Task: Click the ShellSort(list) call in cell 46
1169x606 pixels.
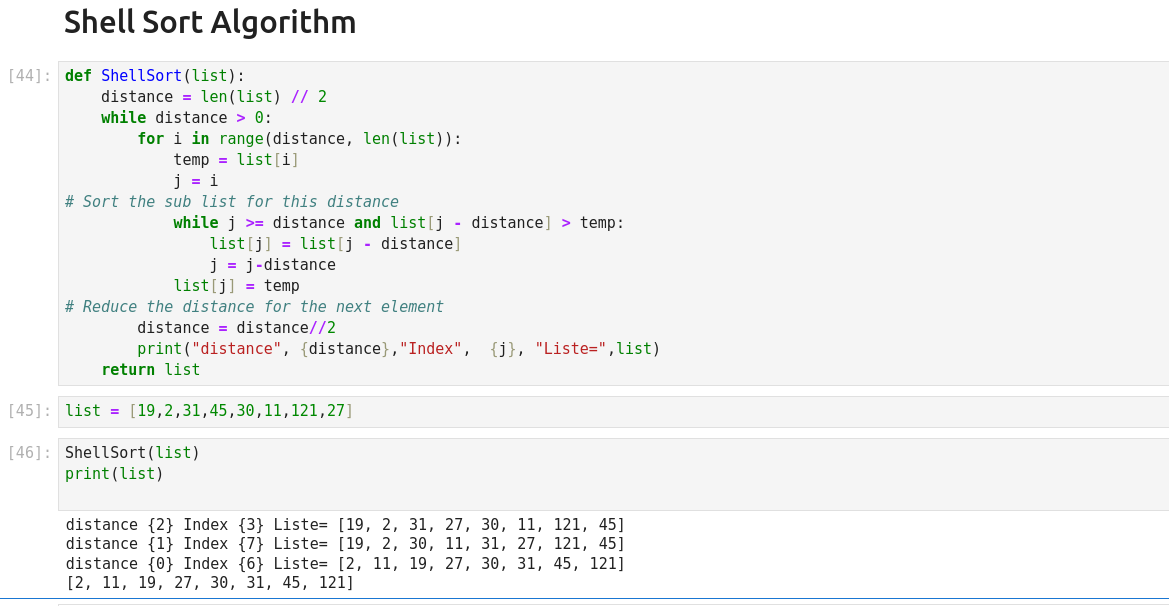Action: click(x=132, y=453)
